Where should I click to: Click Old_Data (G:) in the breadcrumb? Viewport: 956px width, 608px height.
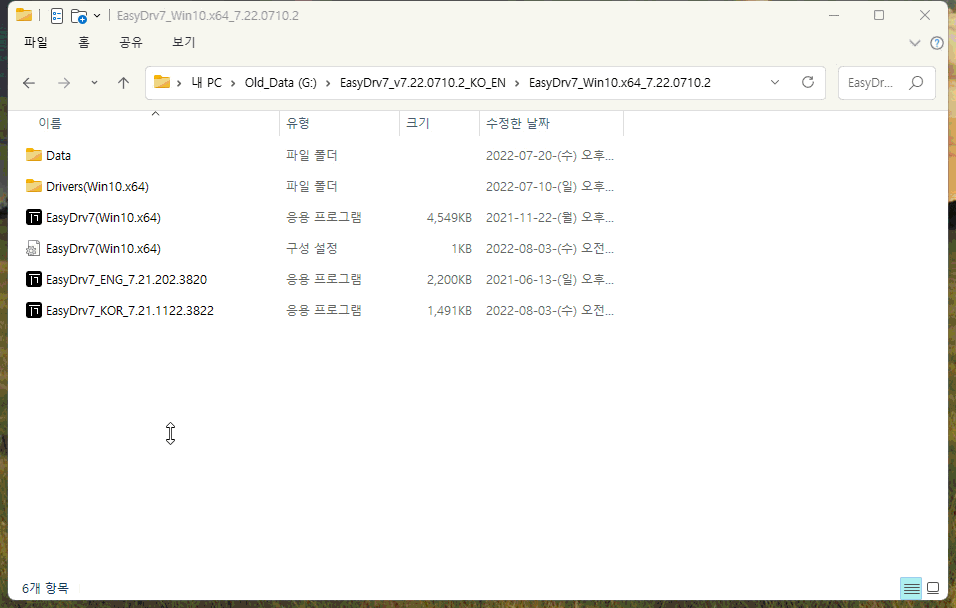tap(281, 82)
